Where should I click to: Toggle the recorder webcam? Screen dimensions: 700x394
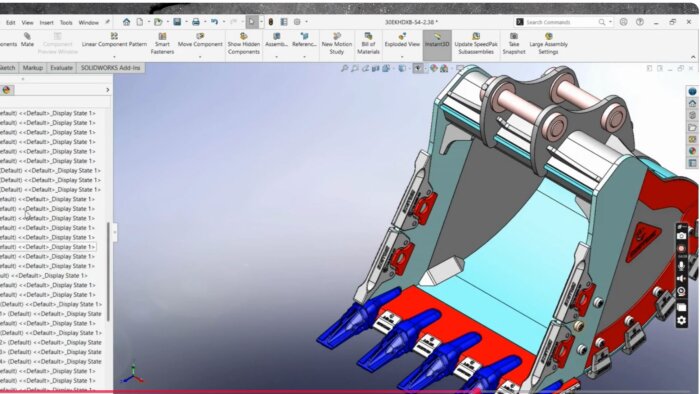coord(681,292)
